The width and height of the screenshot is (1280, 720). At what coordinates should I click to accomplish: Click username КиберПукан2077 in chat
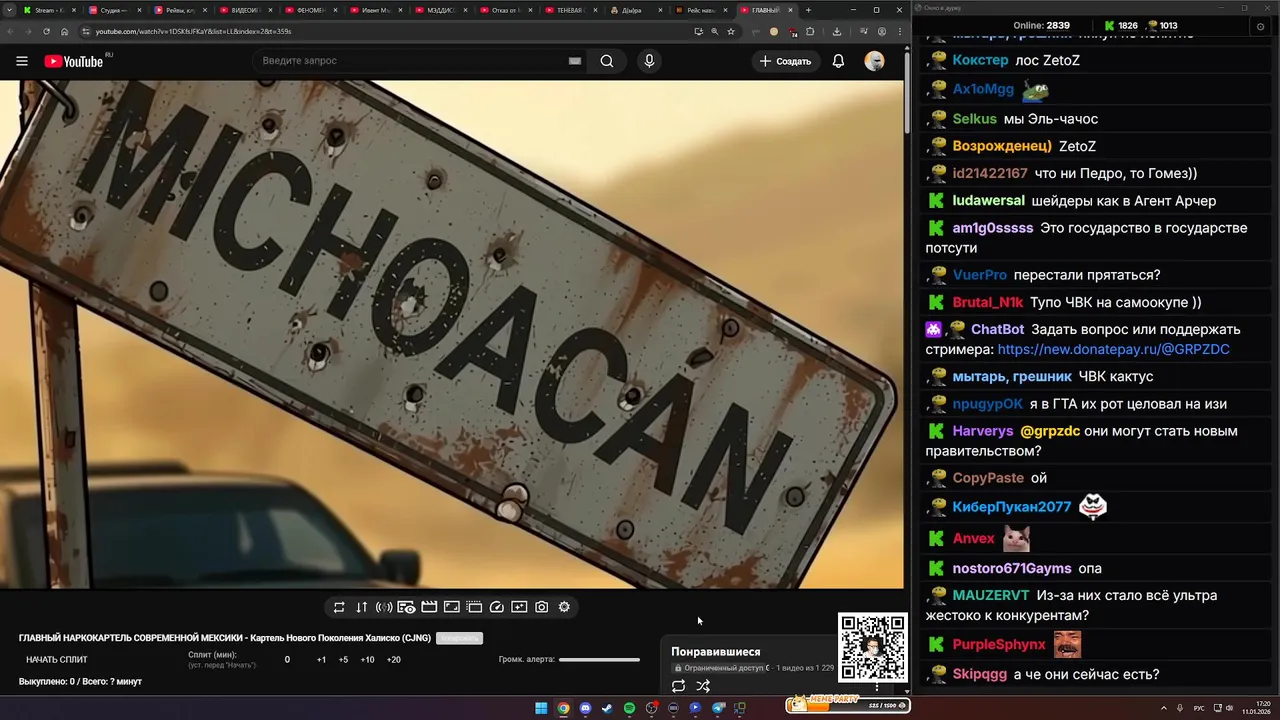[x=1011, y=507]
